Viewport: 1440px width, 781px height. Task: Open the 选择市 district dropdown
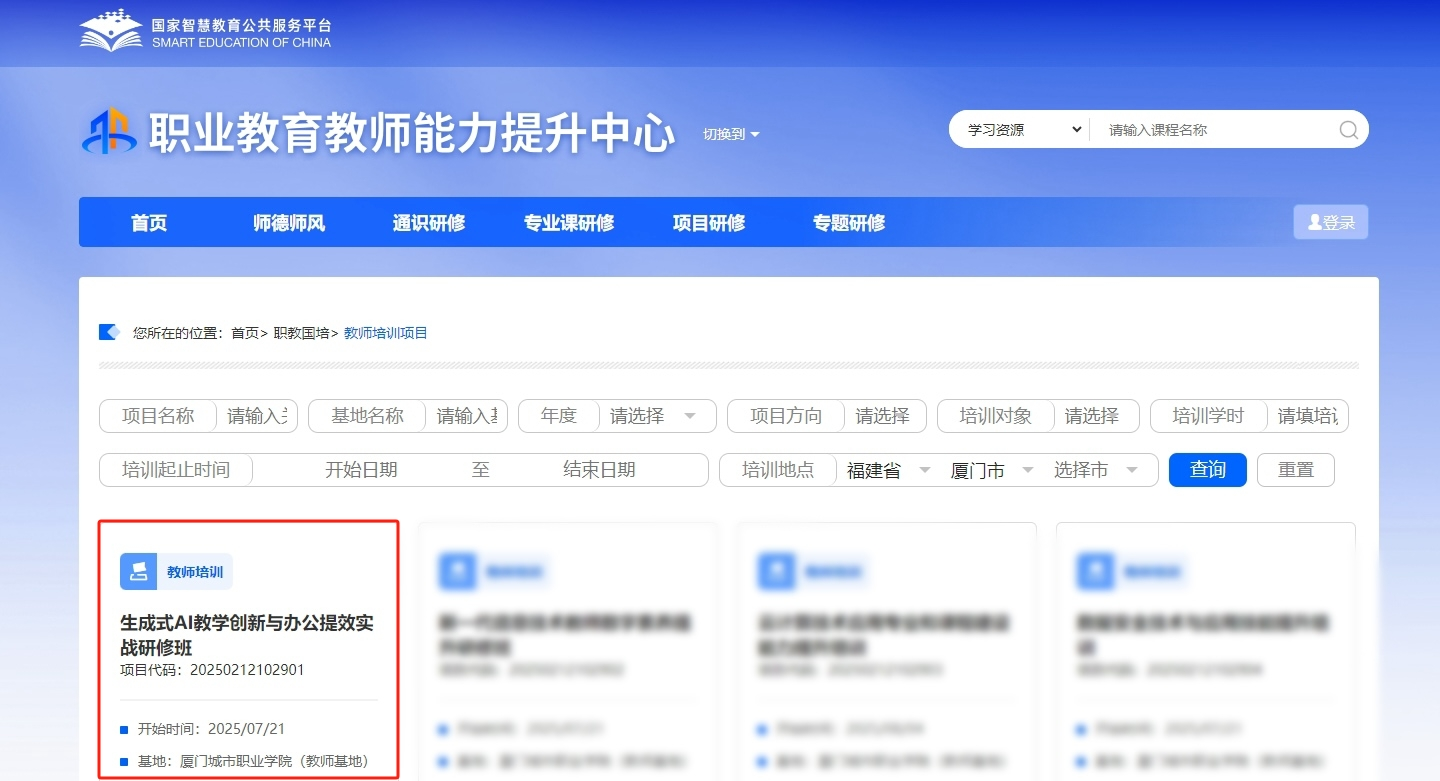click(1096, 470)
